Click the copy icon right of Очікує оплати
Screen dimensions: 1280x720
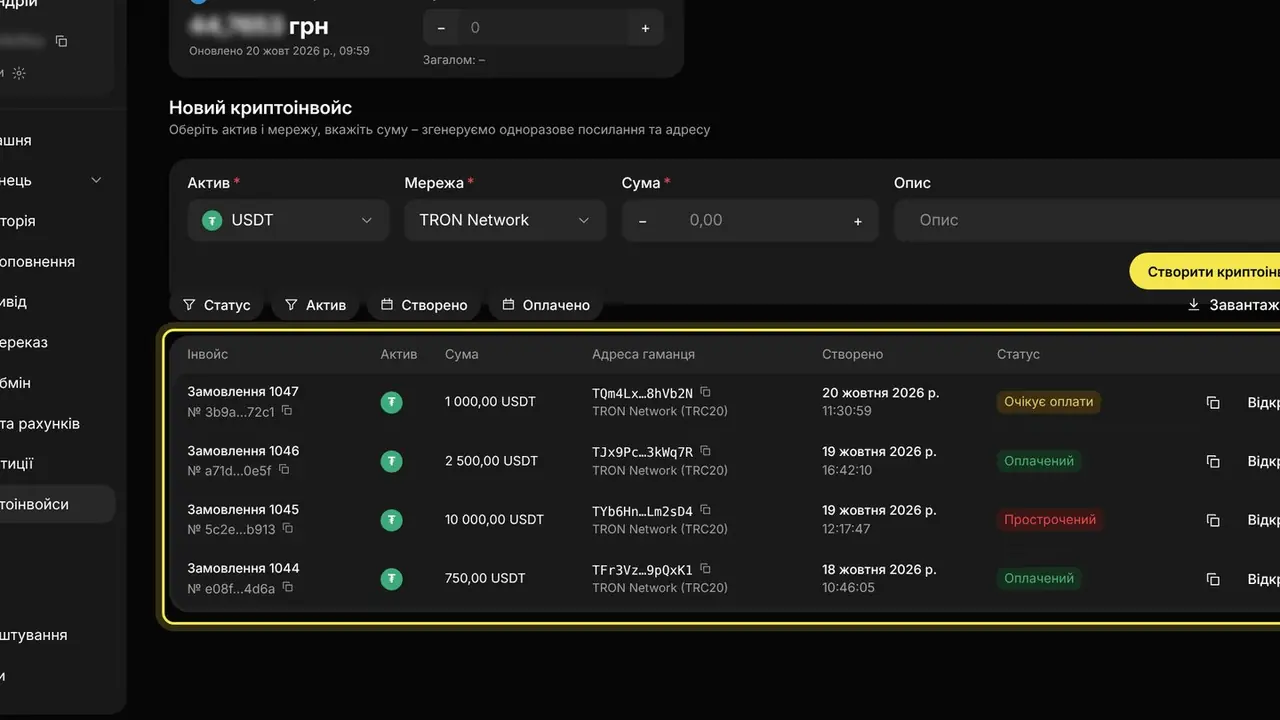point(1213,402)
